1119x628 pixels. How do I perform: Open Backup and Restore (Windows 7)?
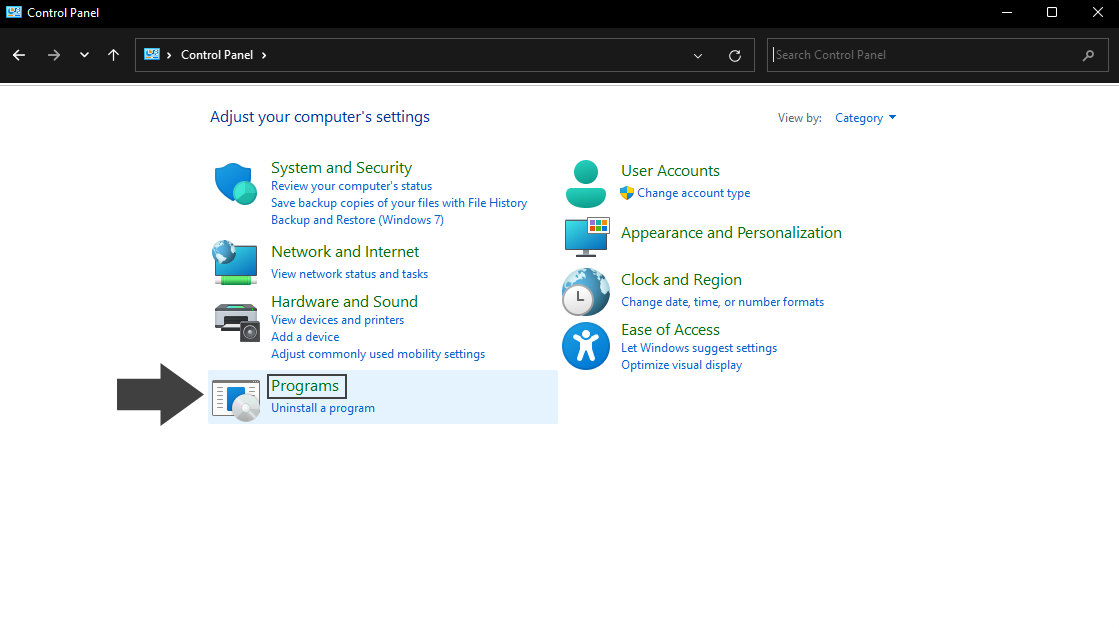357,220
